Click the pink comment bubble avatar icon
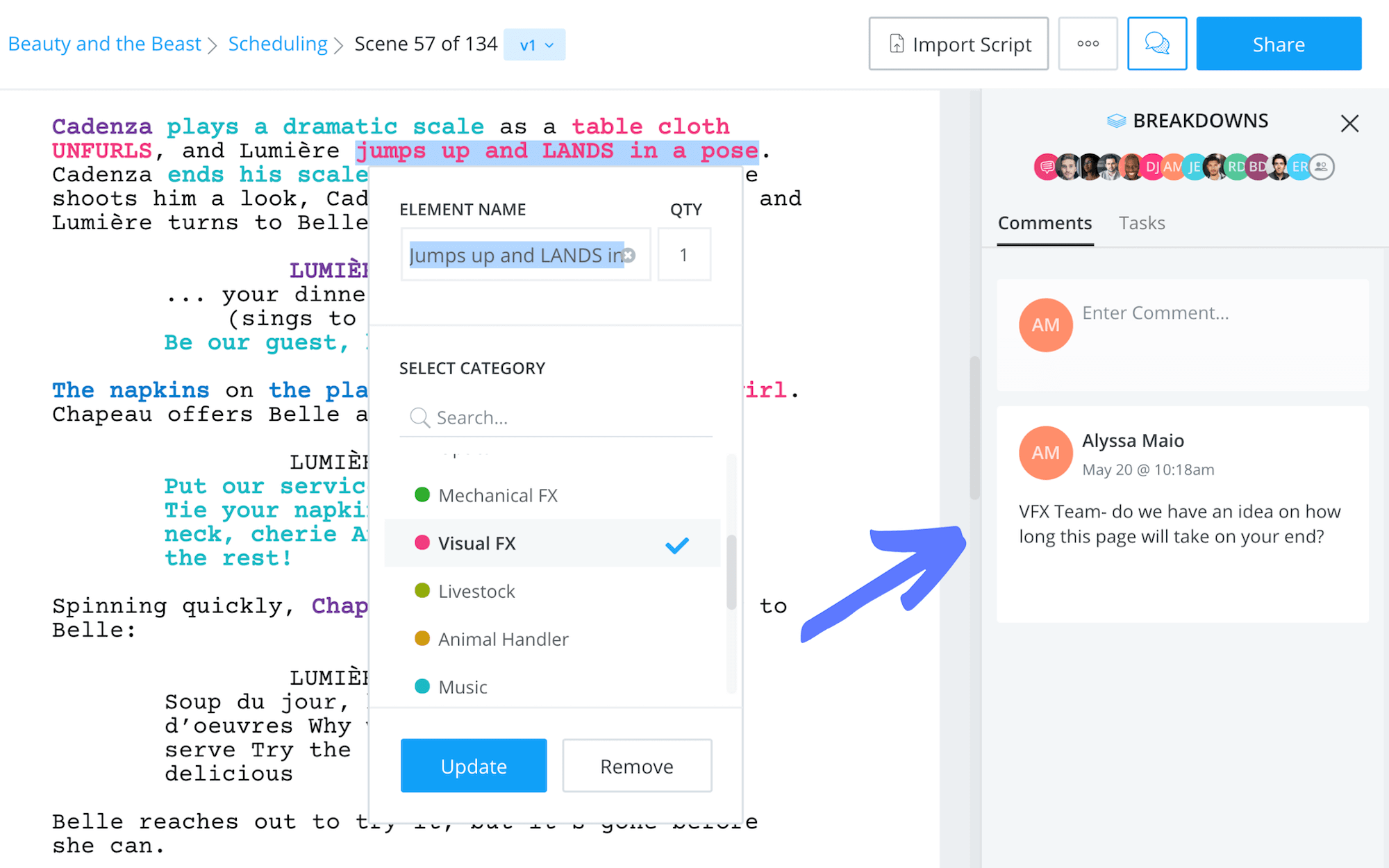Viewport: 1389px width, 868px height. pyautogui.click(x=1047, y=167)
